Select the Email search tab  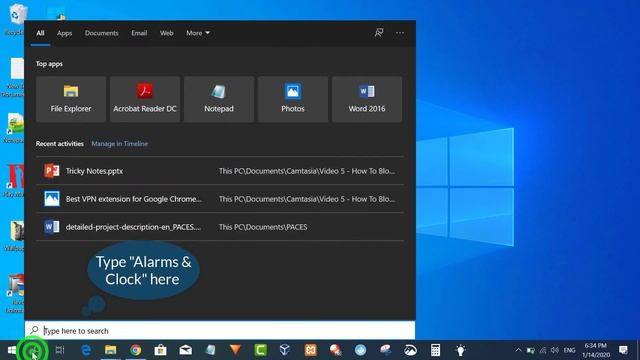(139, 33)
